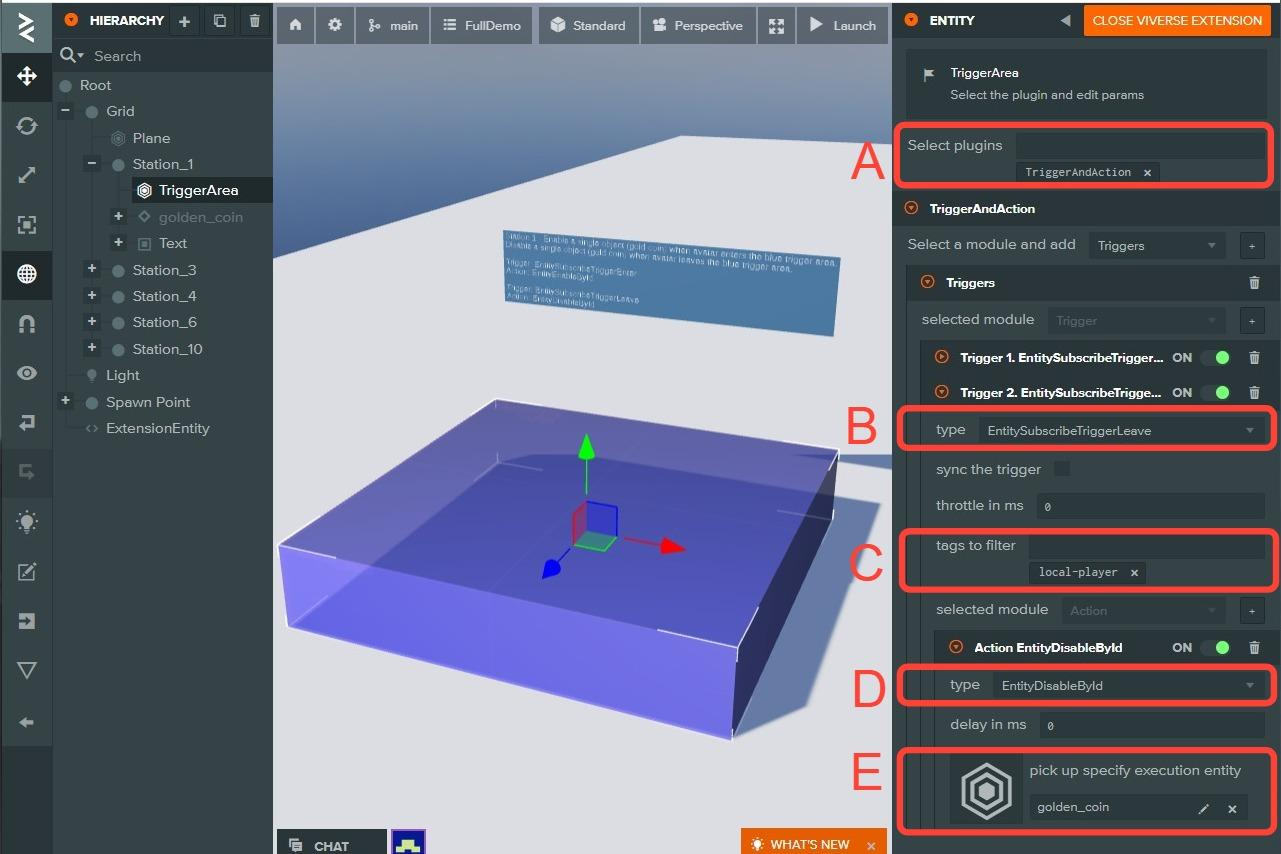Toggle Action EntityDisableById ON switch
The image size is (1281, 854).
click(1214, 647)
